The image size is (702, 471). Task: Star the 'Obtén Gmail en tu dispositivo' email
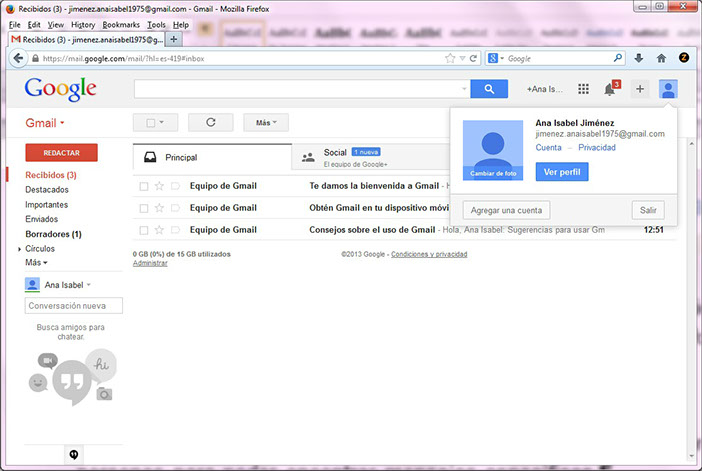point(159,208)
